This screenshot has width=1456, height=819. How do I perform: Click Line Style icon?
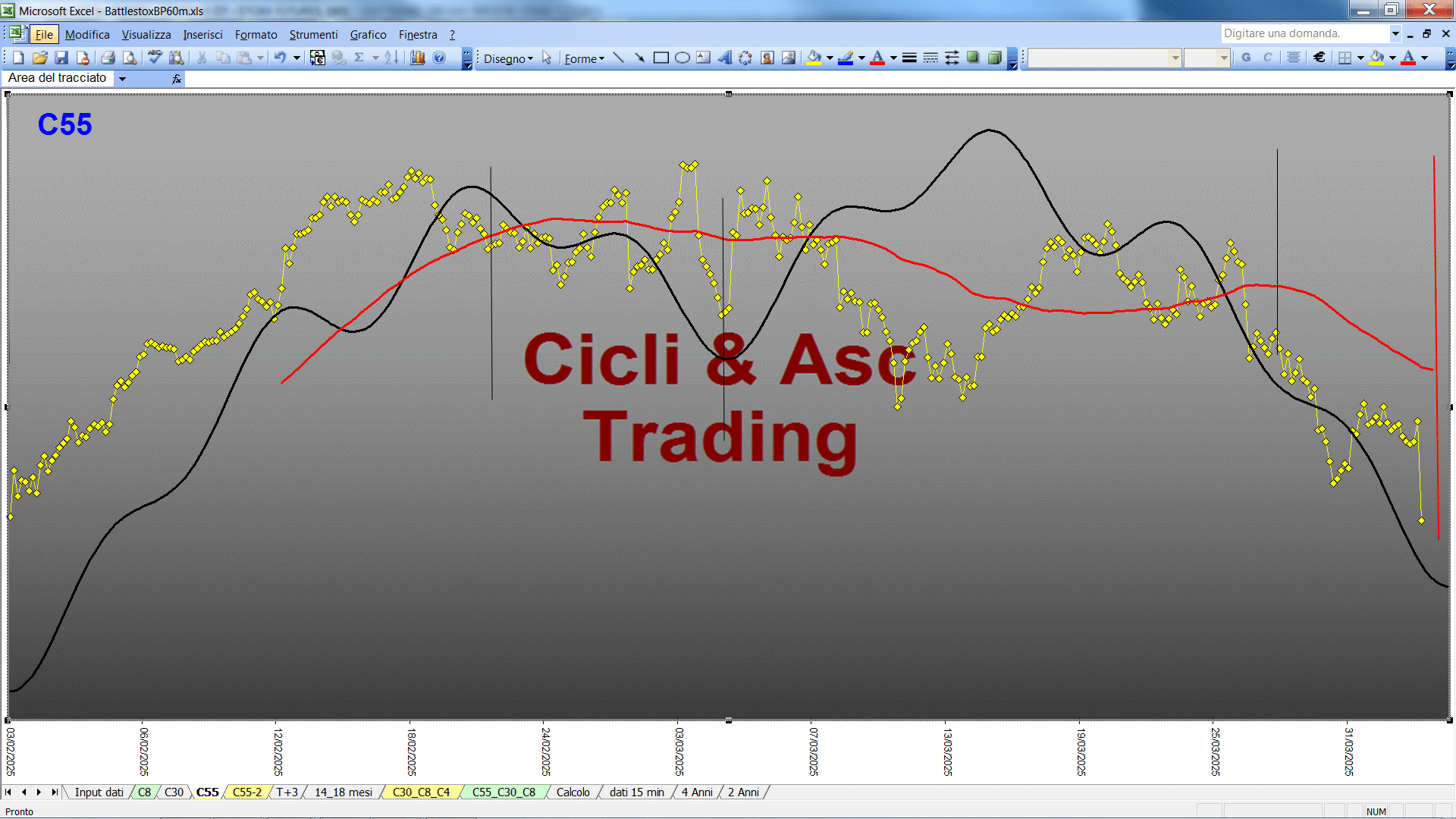909,58
